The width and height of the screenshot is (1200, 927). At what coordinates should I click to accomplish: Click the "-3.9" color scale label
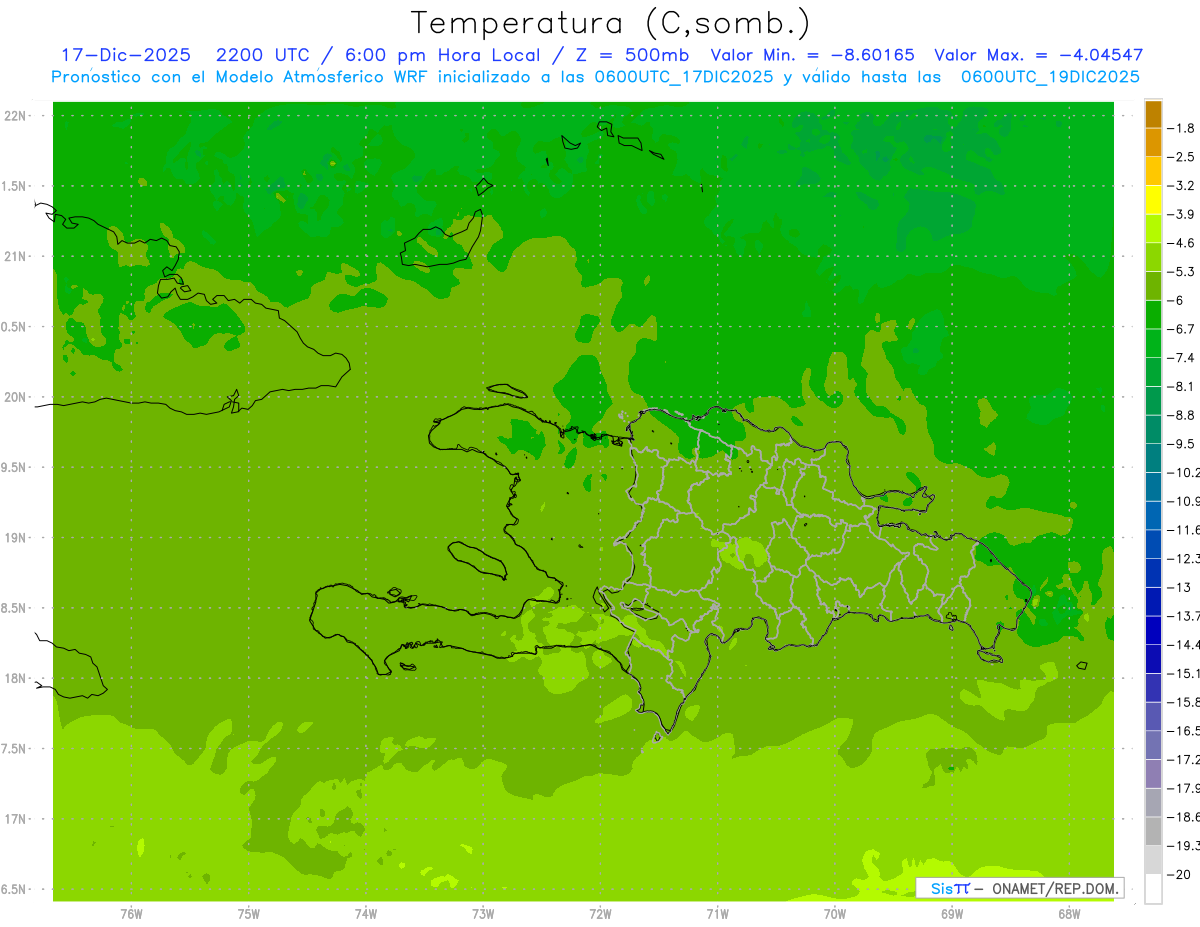1180,214
